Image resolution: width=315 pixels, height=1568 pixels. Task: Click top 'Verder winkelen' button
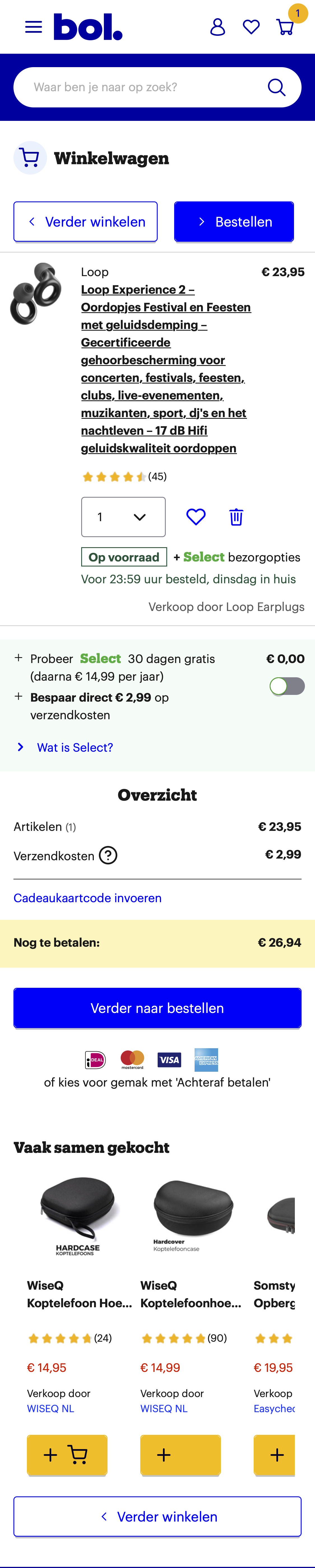(85, 222)
